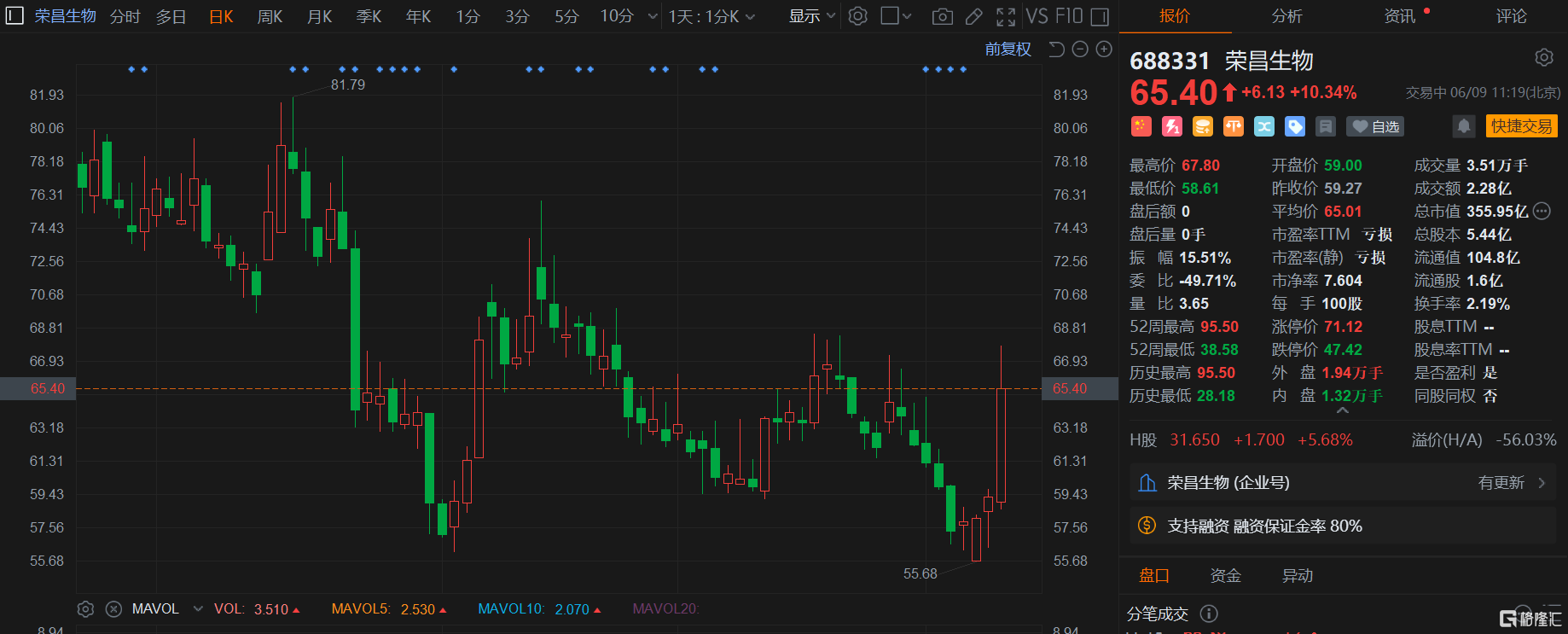
Task: Enter fullscreen chart mode
Action: point(1006,16)
